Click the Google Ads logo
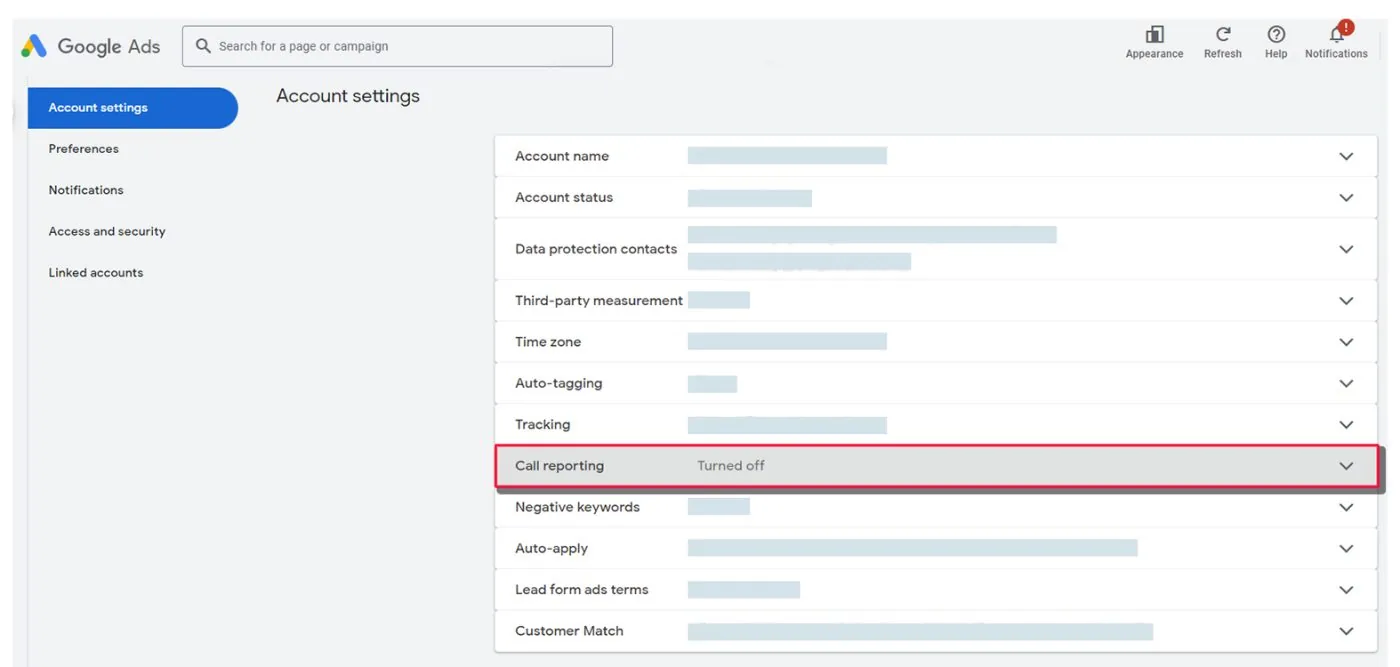The width and height of the screenshot is (1400, 667). pos(90,46)
